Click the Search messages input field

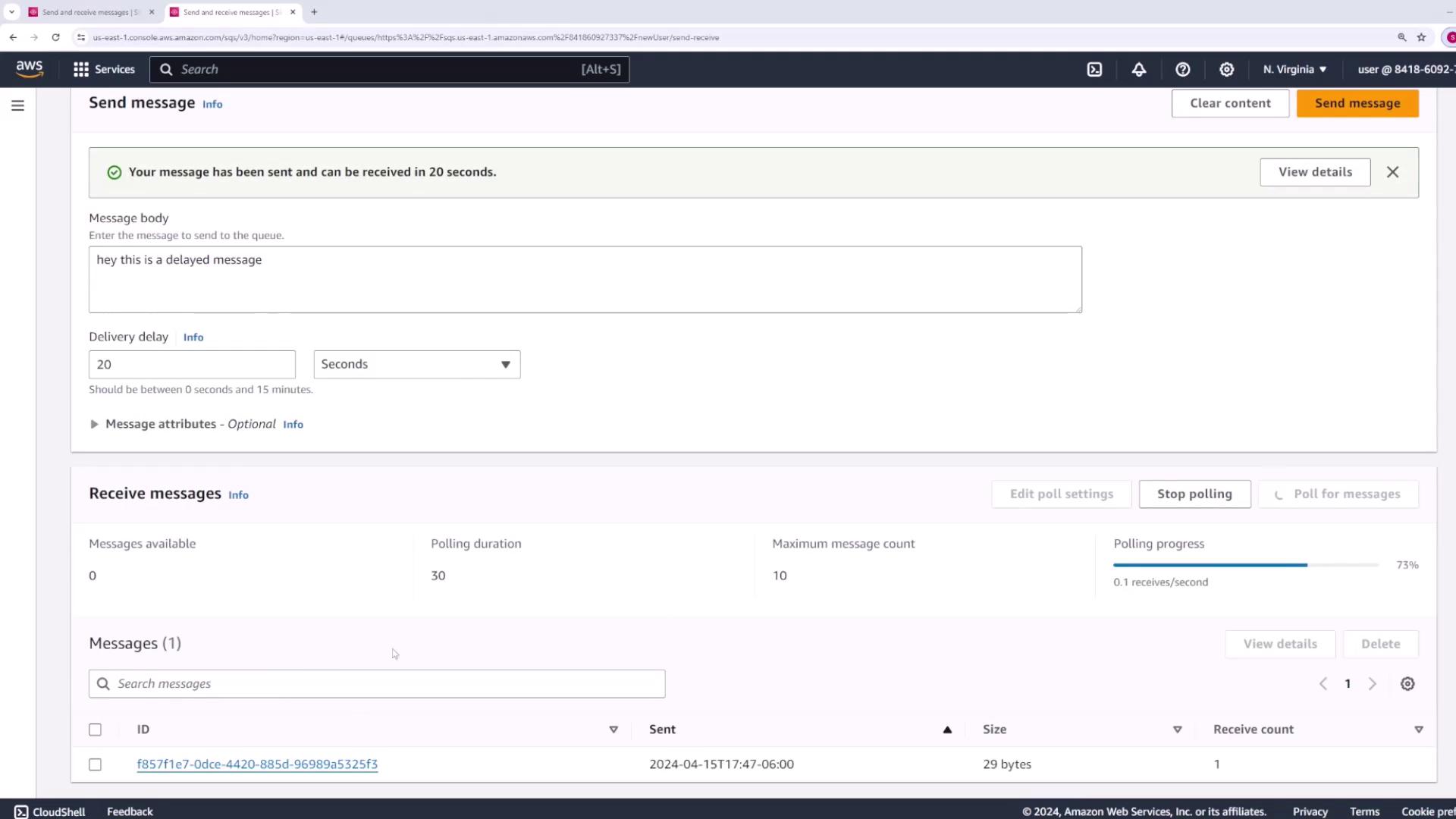pos(377,684)
